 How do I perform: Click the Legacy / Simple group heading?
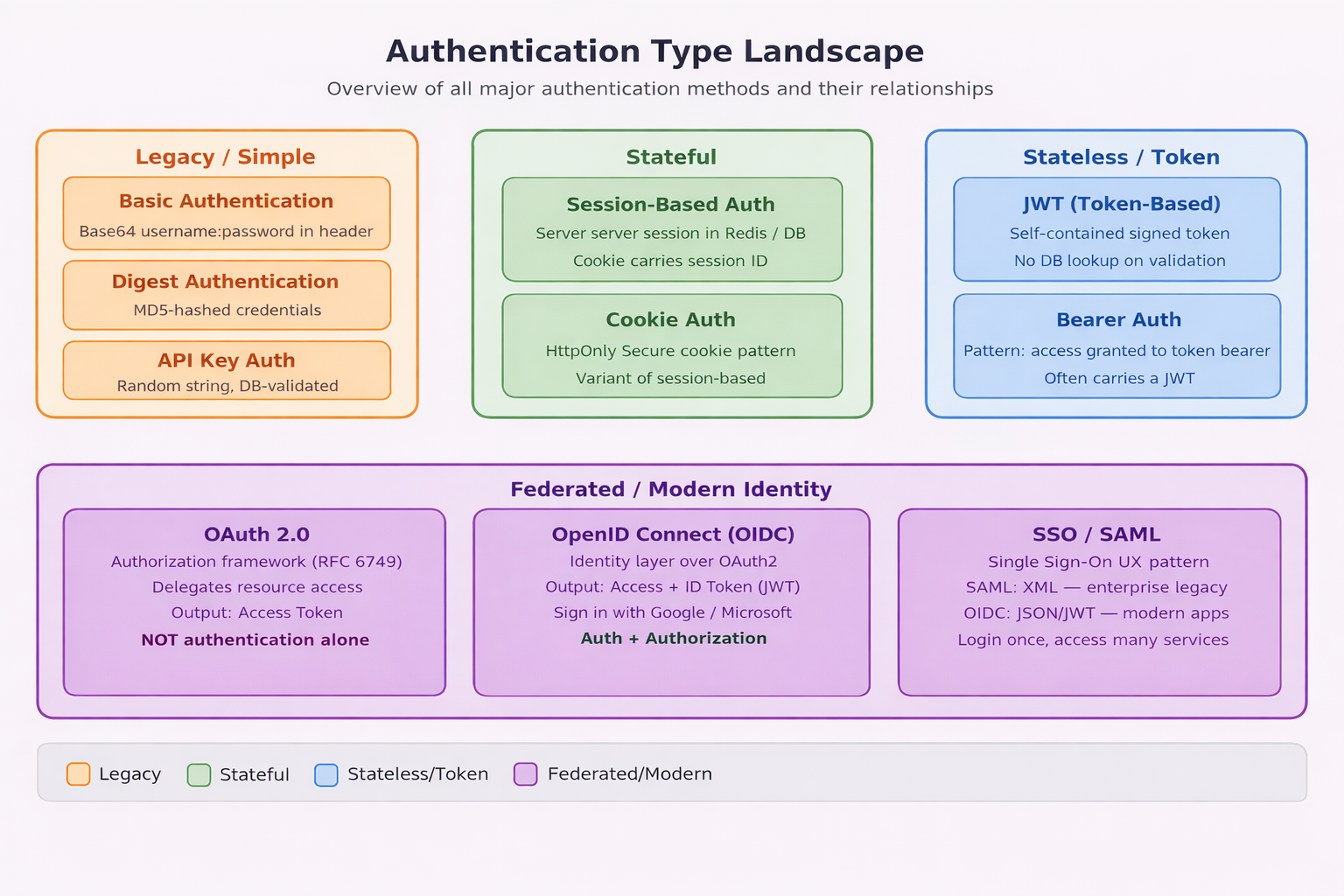tap(226, 157)
